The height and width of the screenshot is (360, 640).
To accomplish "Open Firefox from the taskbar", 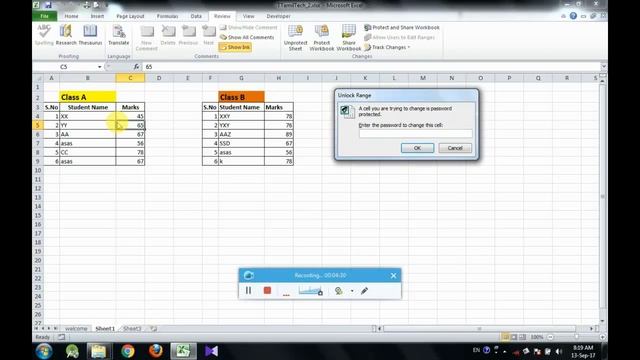I will [x=156, y=351].
